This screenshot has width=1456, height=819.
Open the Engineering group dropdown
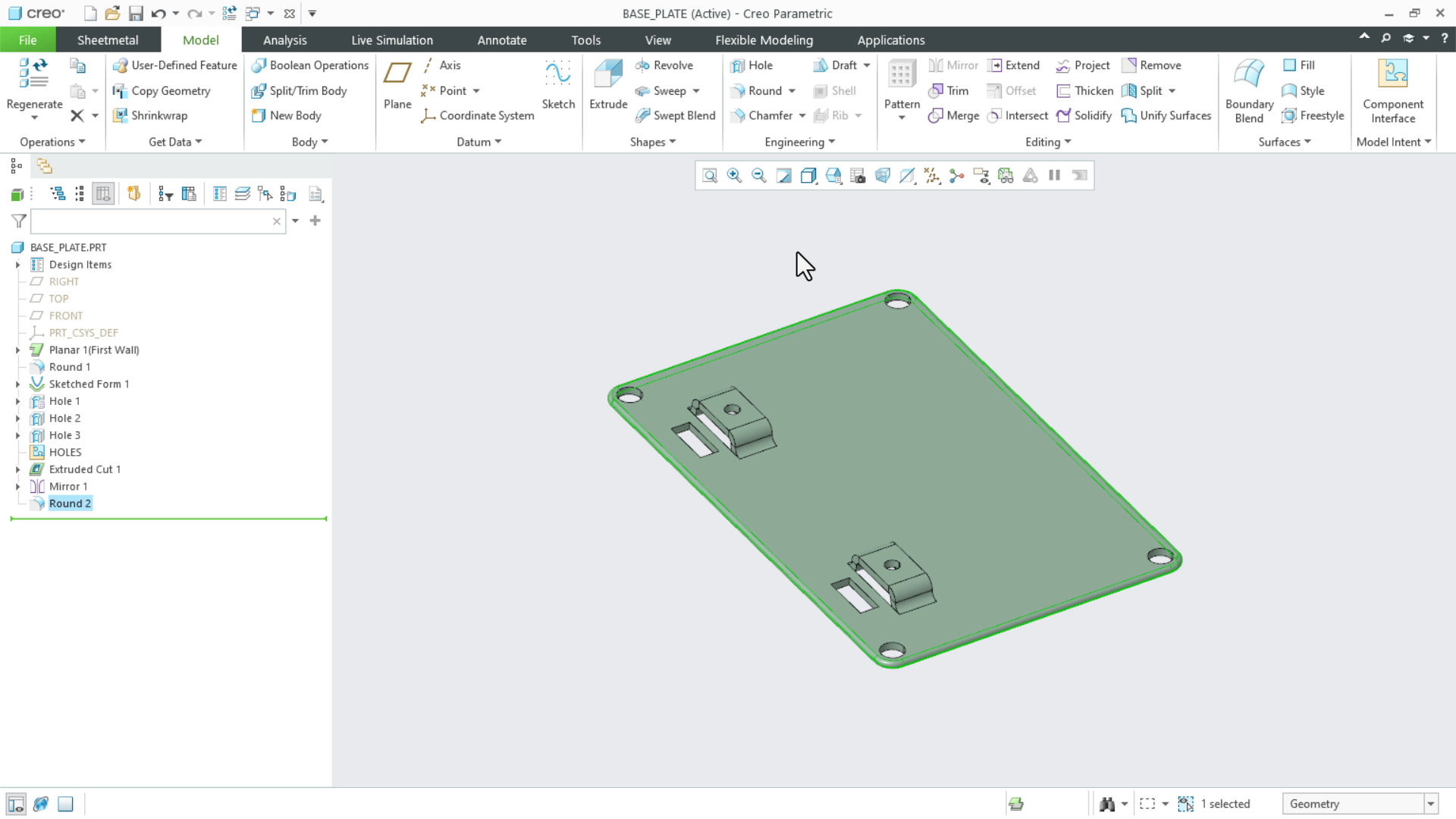(799, 142)
